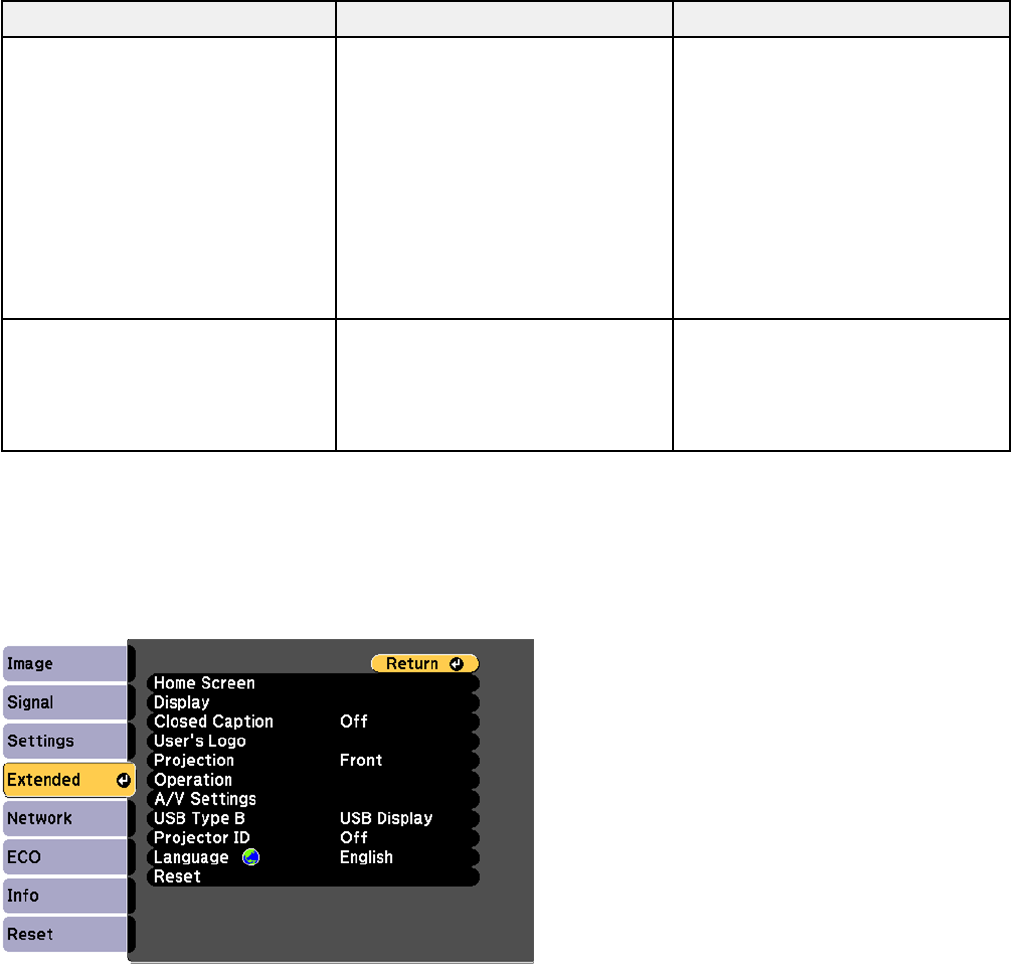Click the Language value English

pos(366,857)
